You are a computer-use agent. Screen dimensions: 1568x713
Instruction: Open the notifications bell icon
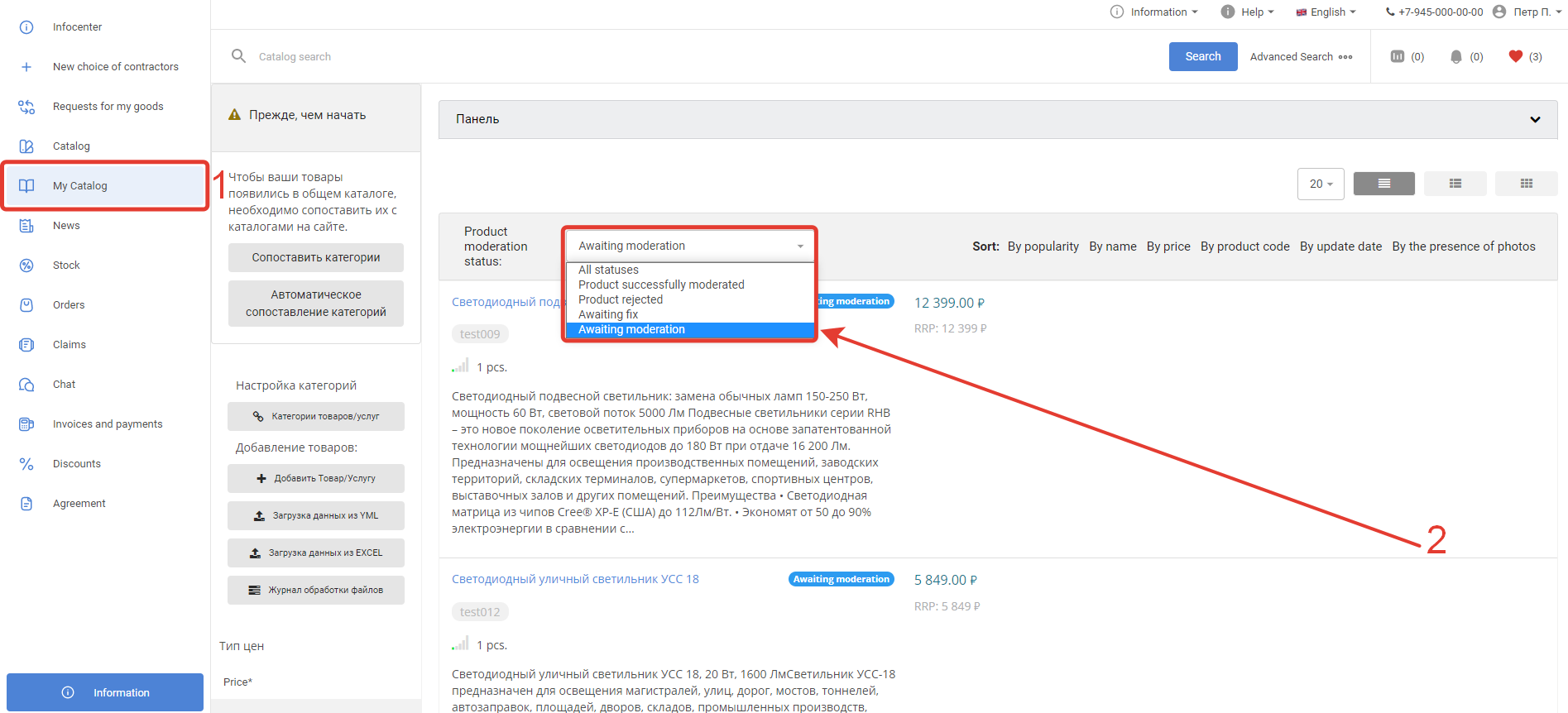tap(1455, 56)
